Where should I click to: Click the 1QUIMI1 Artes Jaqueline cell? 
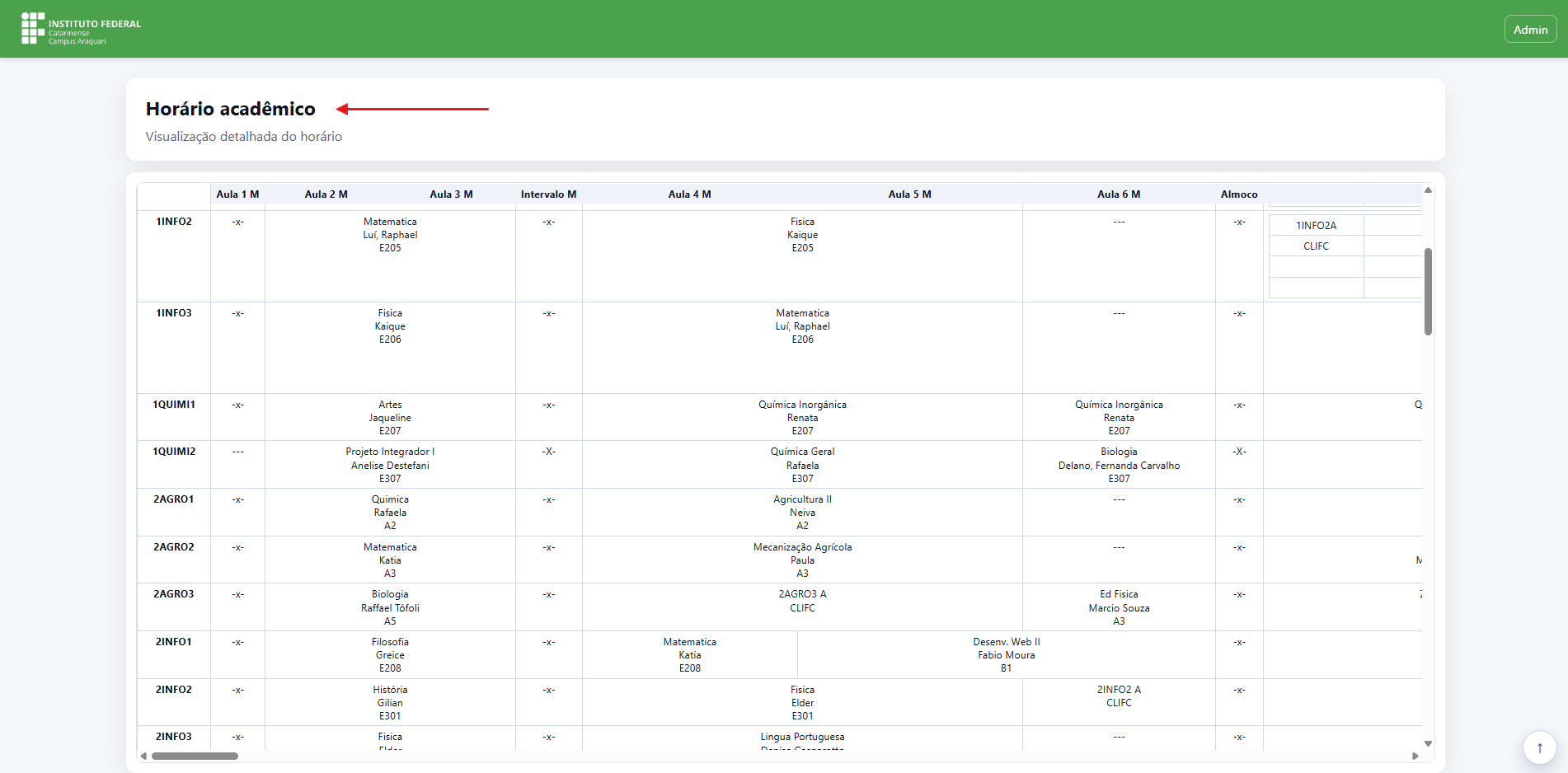coord(390,418)
